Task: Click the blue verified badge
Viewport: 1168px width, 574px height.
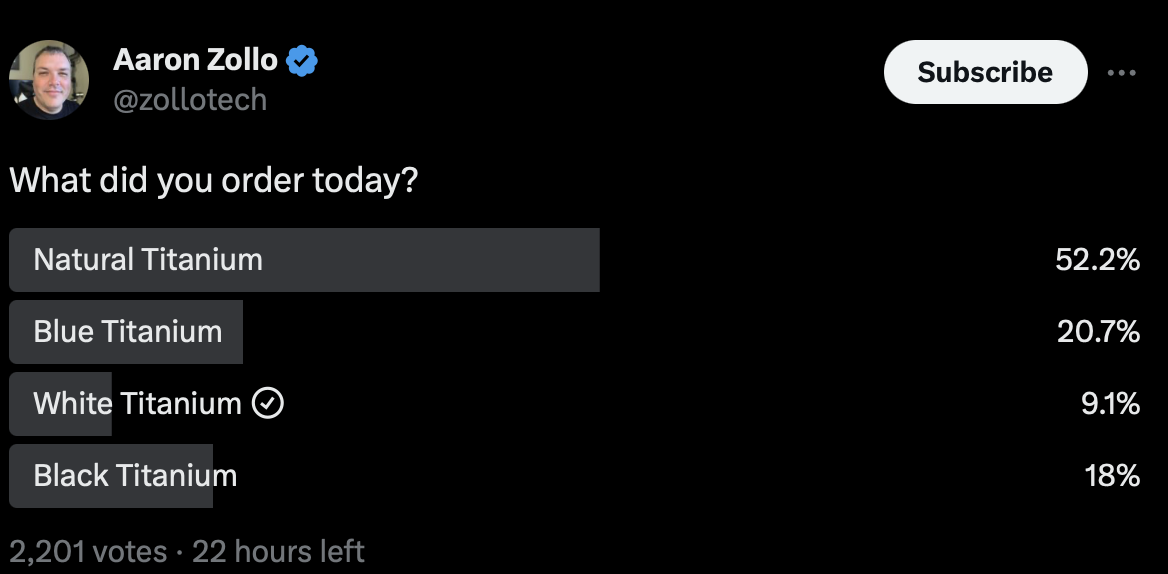Action: point(302,61)
